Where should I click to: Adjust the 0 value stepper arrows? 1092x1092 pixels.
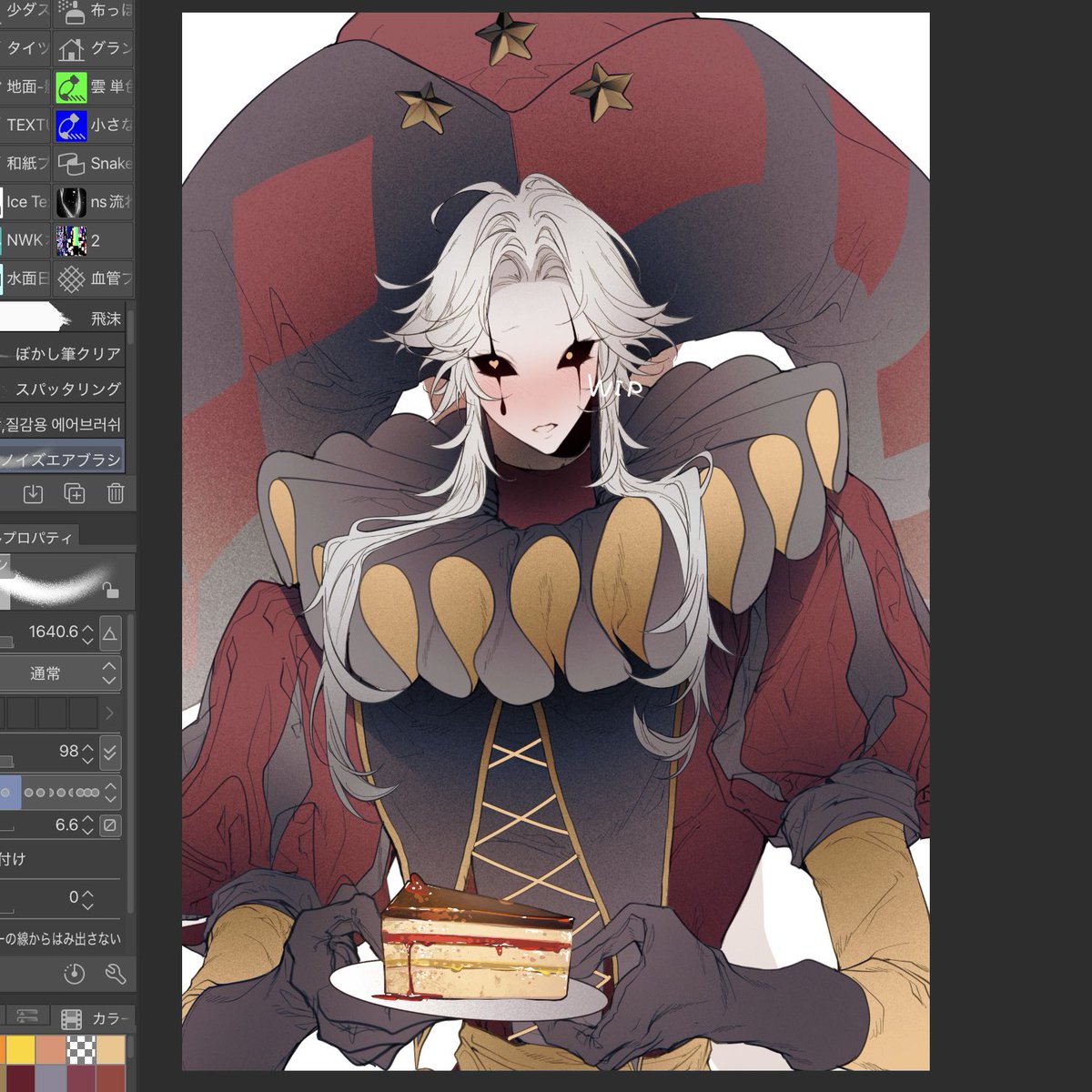[87, 898]
